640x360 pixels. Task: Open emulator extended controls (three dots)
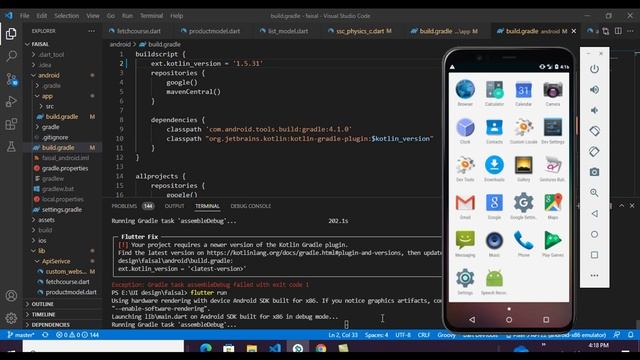click(x=594, y=276)
